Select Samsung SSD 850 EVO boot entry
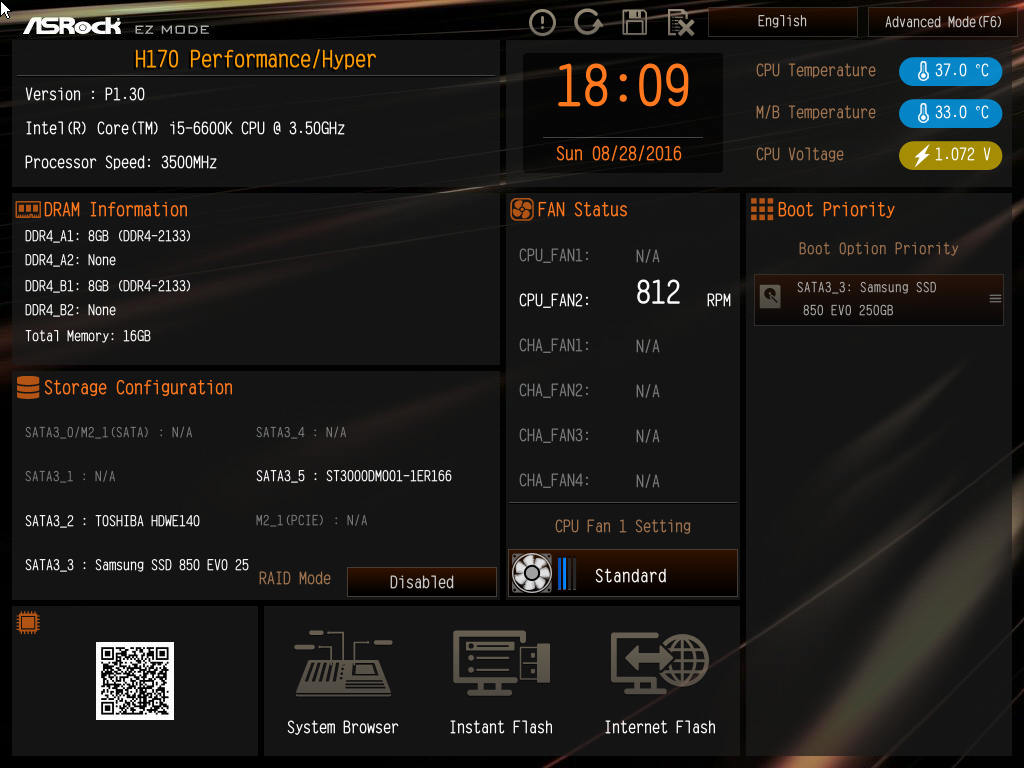The width and height of the screenshot is (1024, 768). pyautogui.click(x=878, y=299)
